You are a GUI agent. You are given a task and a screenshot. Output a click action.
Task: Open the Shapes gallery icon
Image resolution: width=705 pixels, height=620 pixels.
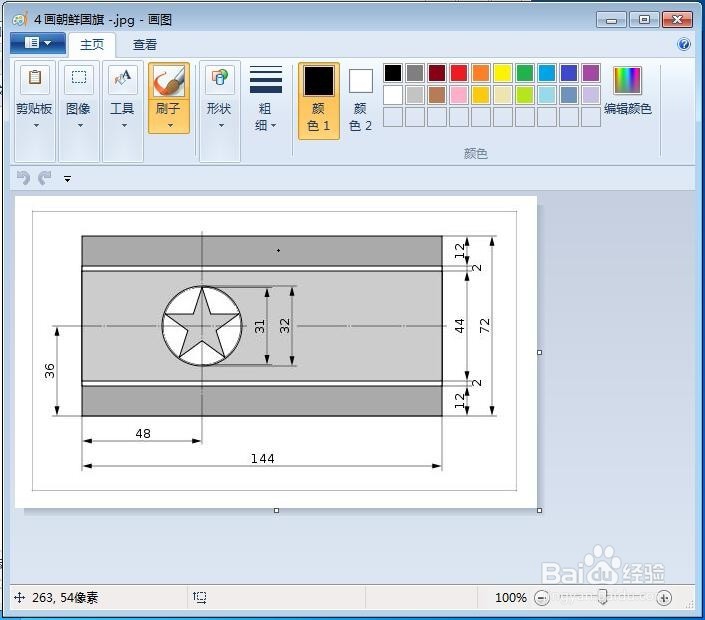(x=219, y=79)
